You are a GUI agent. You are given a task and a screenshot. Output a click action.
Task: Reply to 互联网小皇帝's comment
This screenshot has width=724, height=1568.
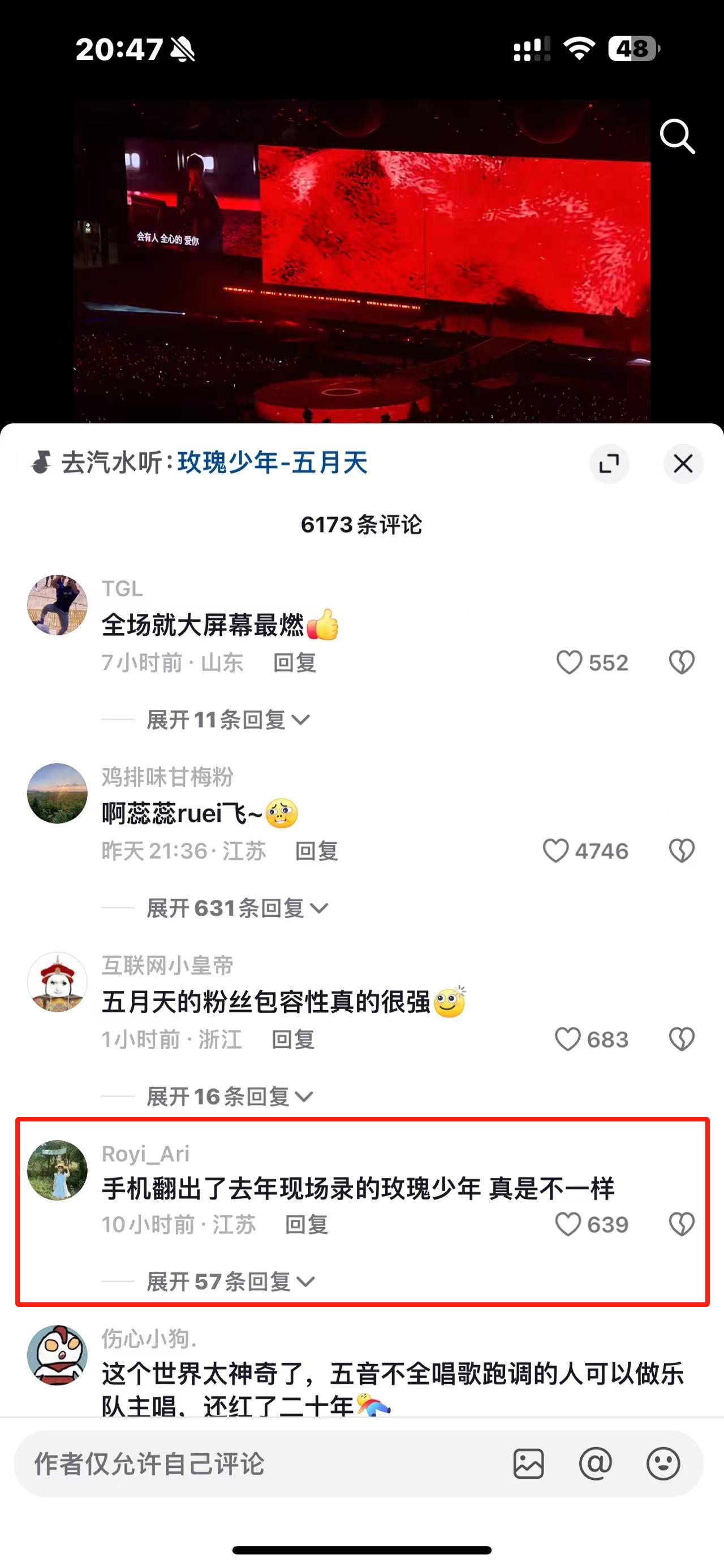[293, 1039]
